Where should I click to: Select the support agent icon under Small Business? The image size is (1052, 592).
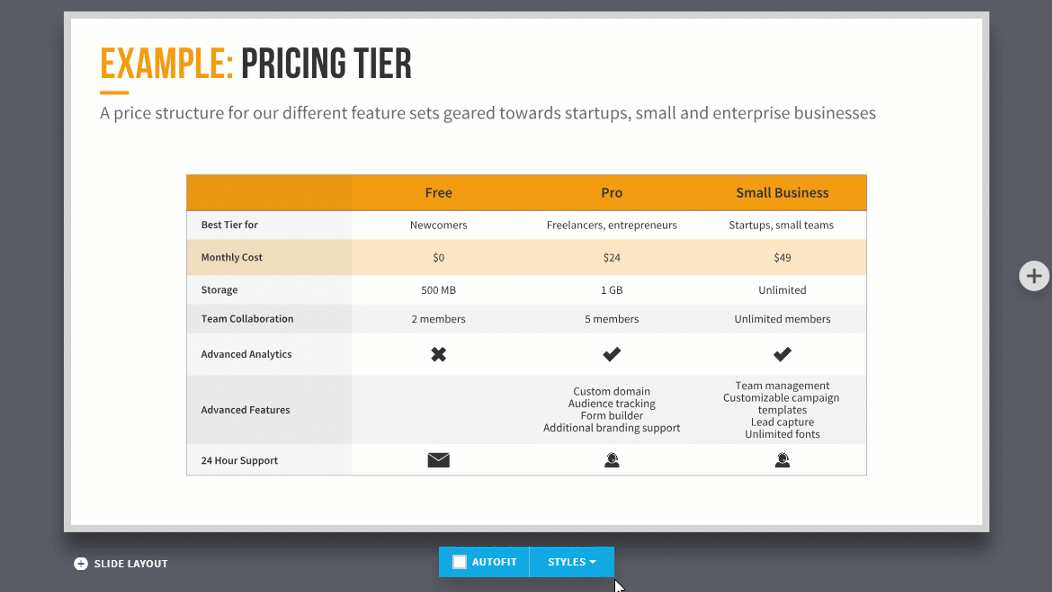(x=782, y=460)
